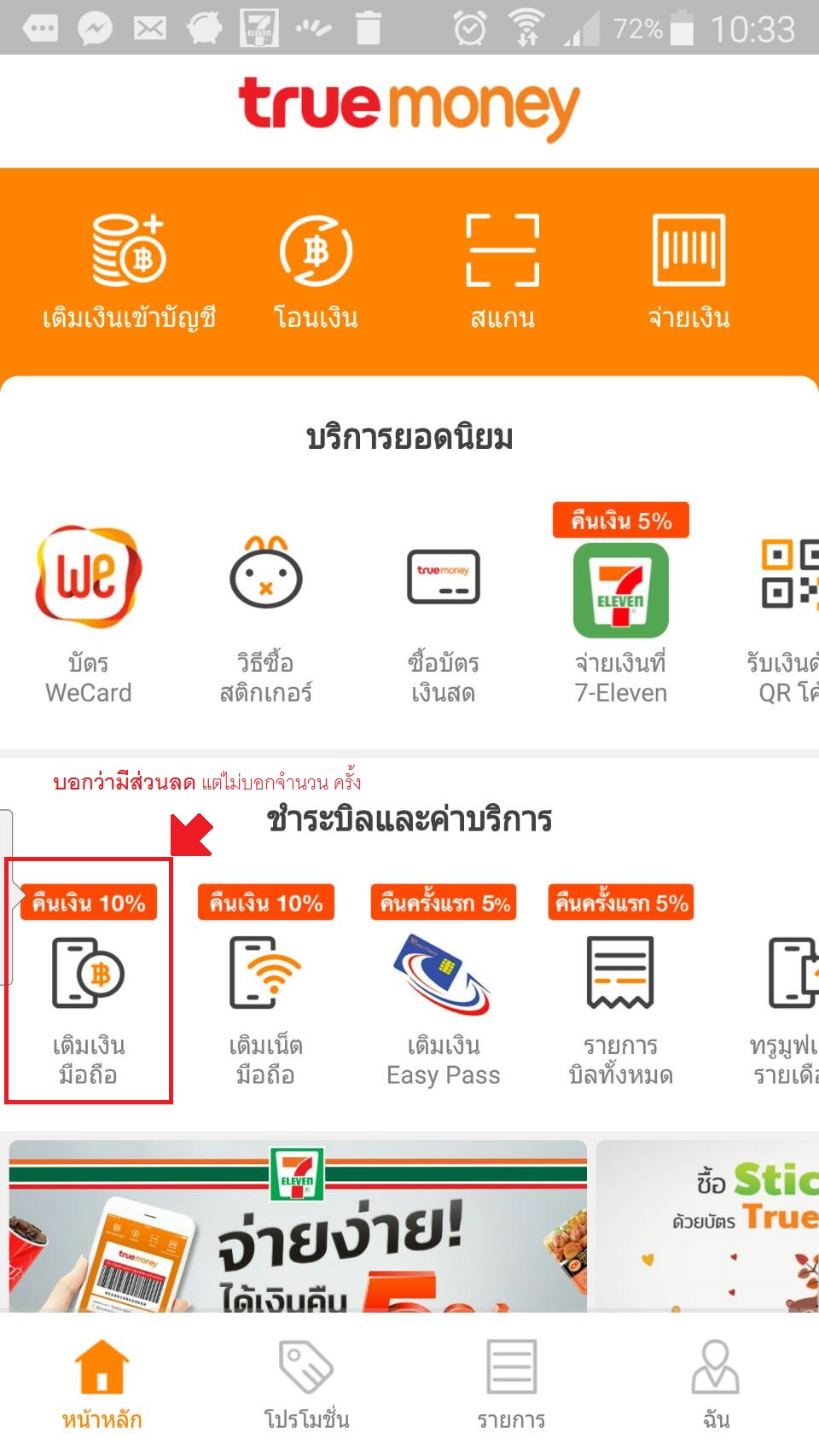This screenshot has height=1456, width=819.
Task: Select the buy cash card icon
Action: [444, 576]
